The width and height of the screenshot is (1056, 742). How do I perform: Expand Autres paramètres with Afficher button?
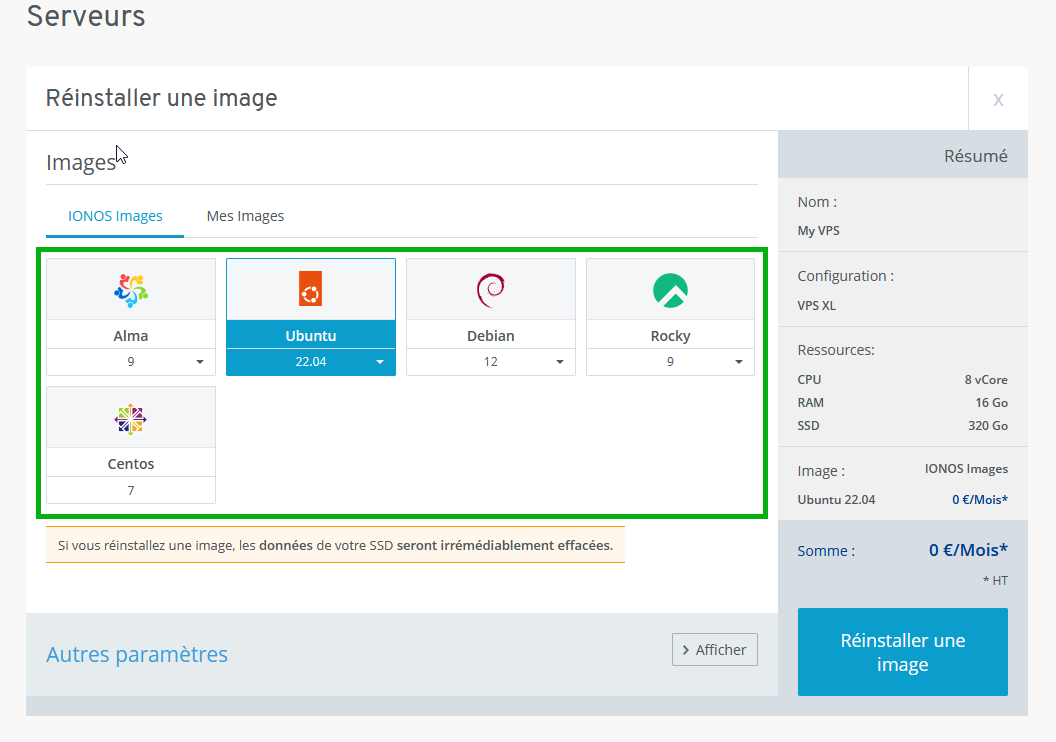715,650
